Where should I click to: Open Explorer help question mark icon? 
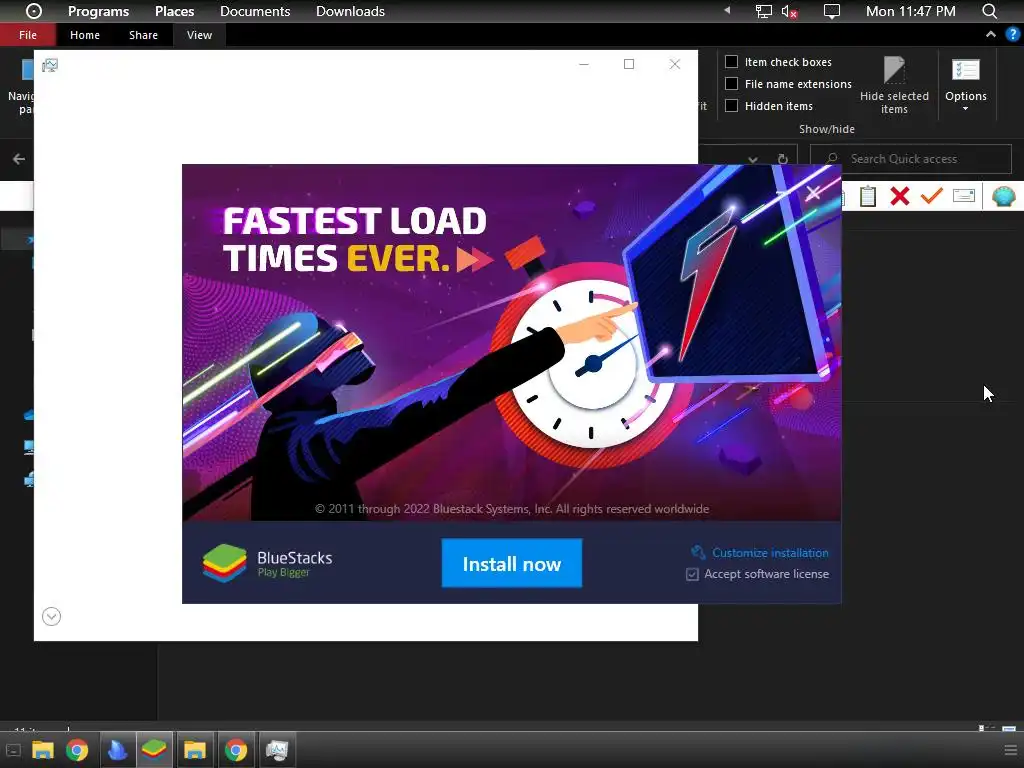tap(1012, 34)
